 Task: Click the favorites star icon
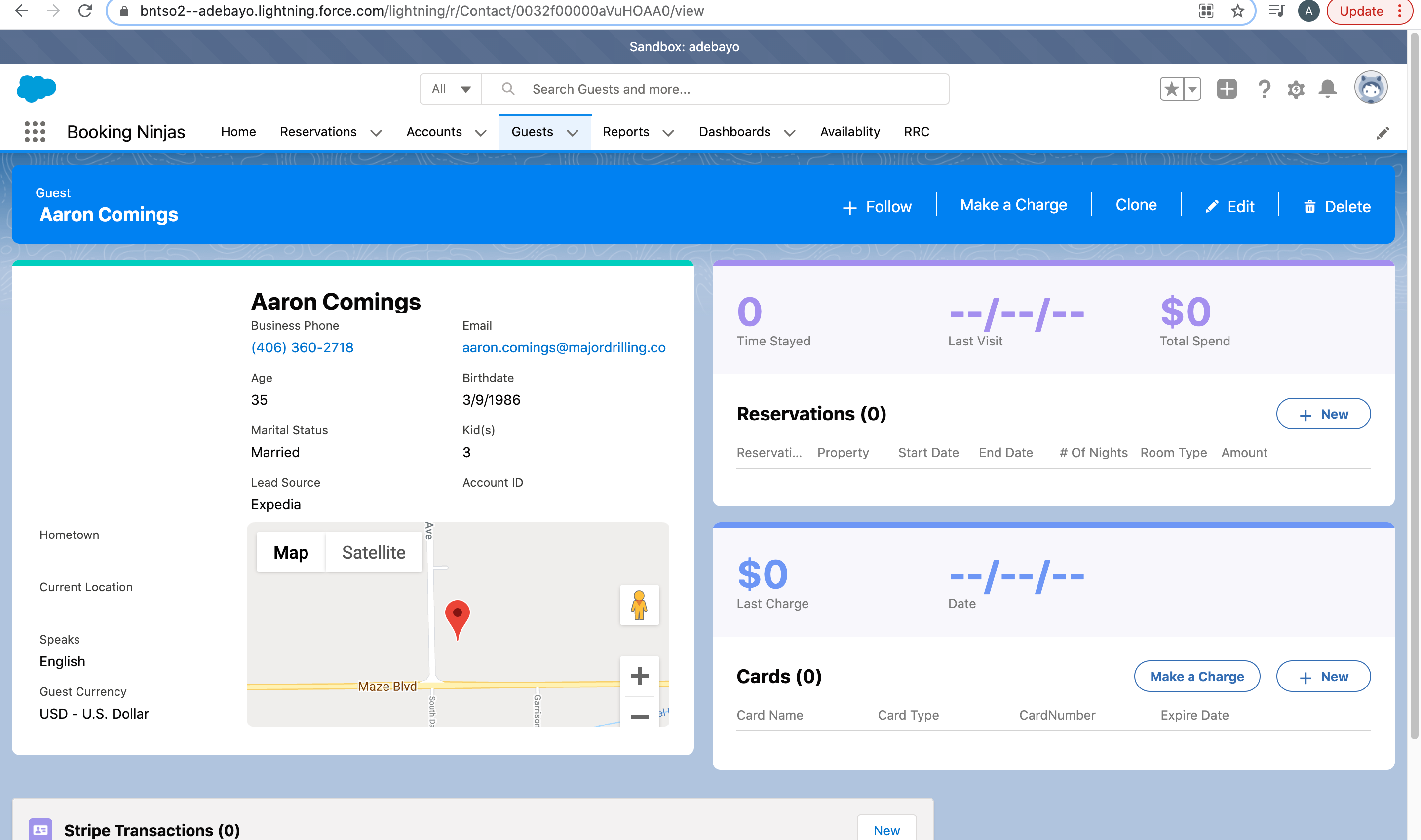(1171, 89)
